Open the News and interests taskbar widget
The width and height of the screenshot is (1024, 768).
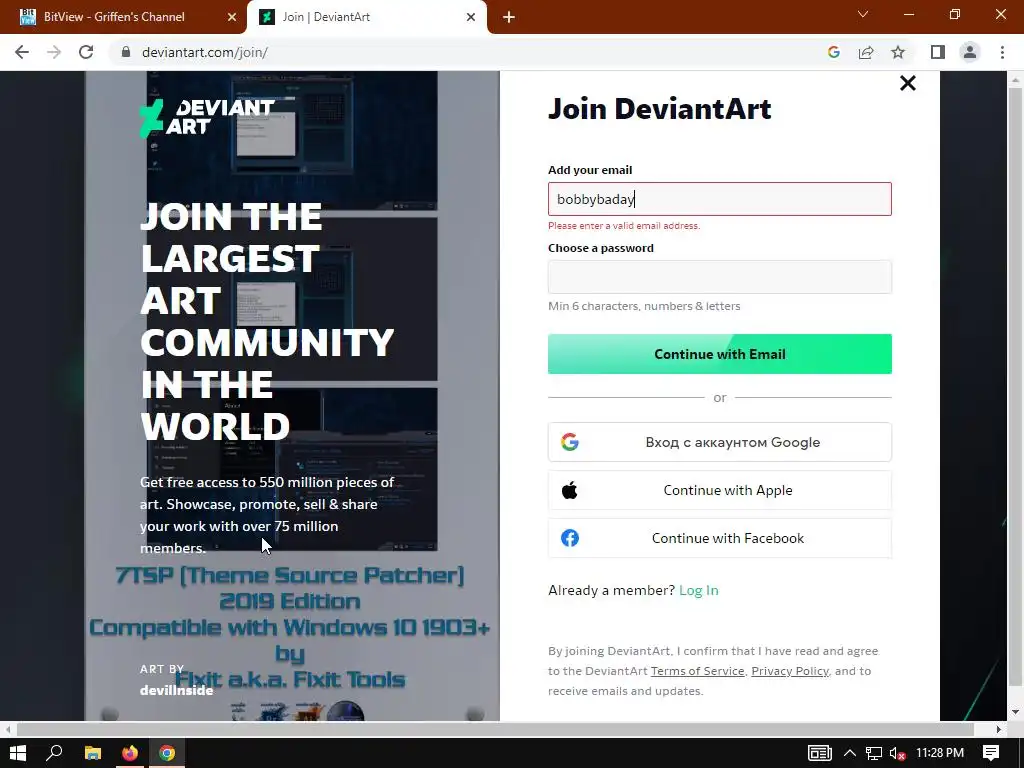click(x=820, y=753)
